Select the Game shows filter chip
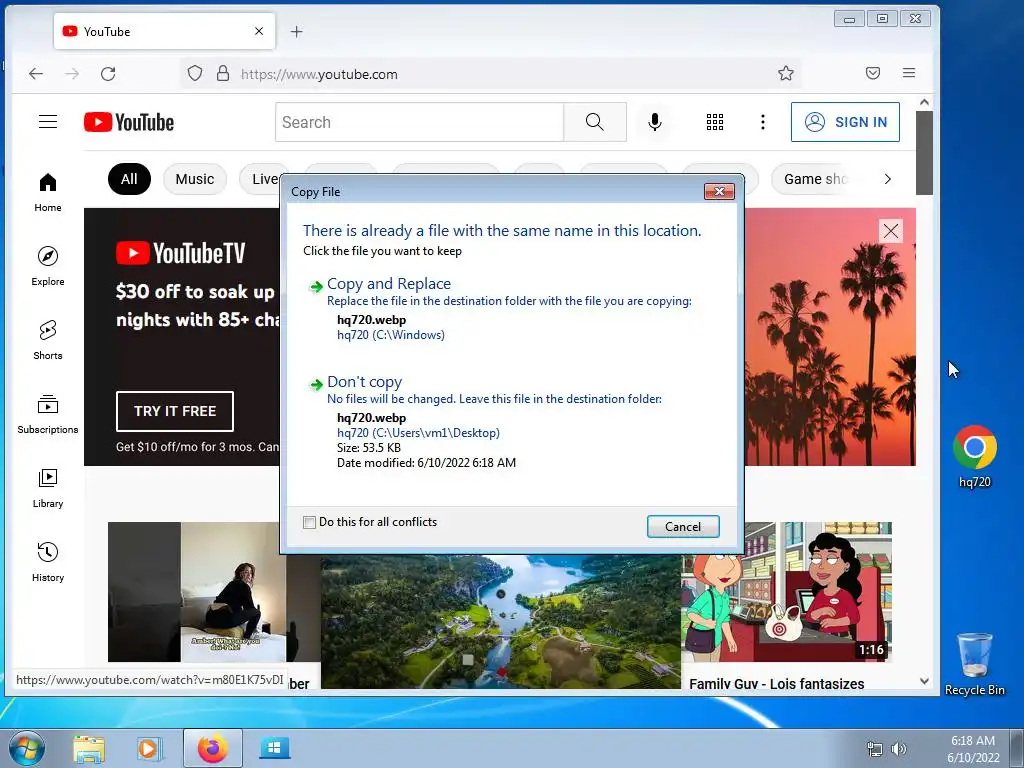1024x768 pixels. pos(815,179)
